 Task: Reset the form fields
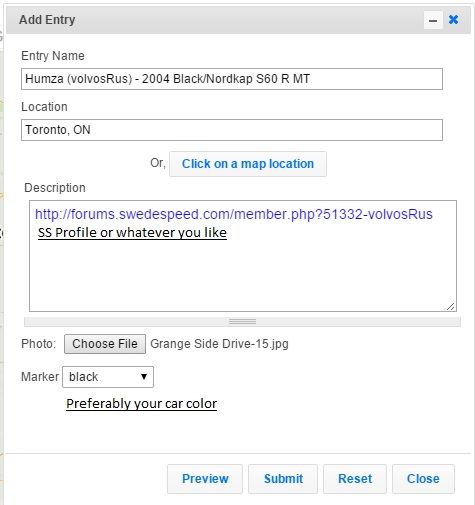pos(355,479)
